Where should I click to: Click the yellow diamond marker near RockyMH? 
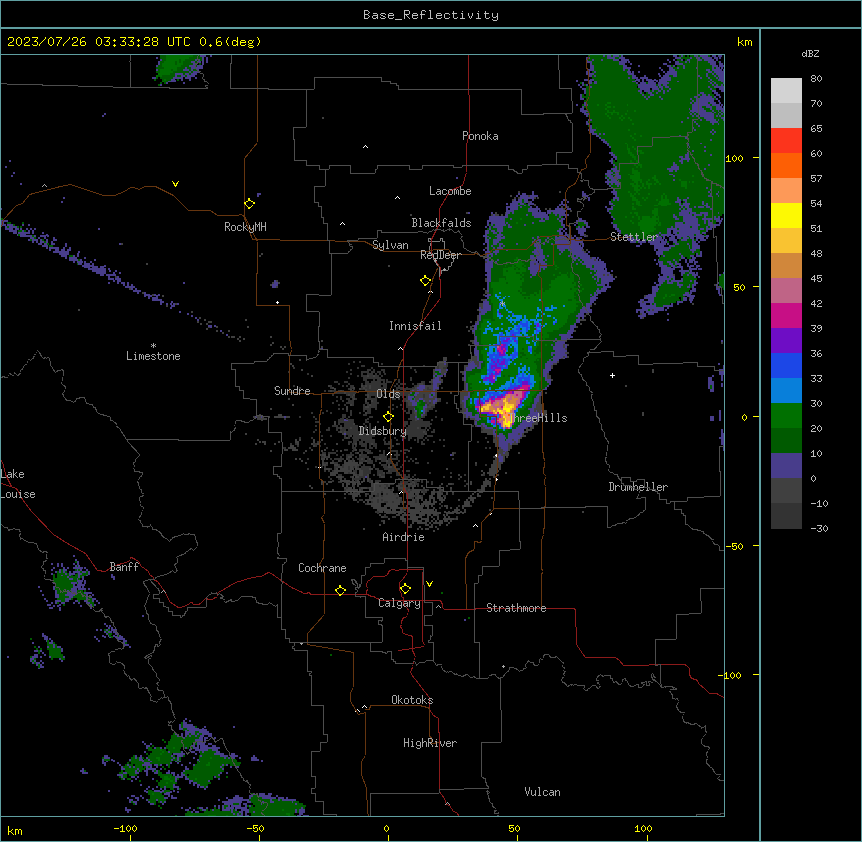tap(250, 204)
